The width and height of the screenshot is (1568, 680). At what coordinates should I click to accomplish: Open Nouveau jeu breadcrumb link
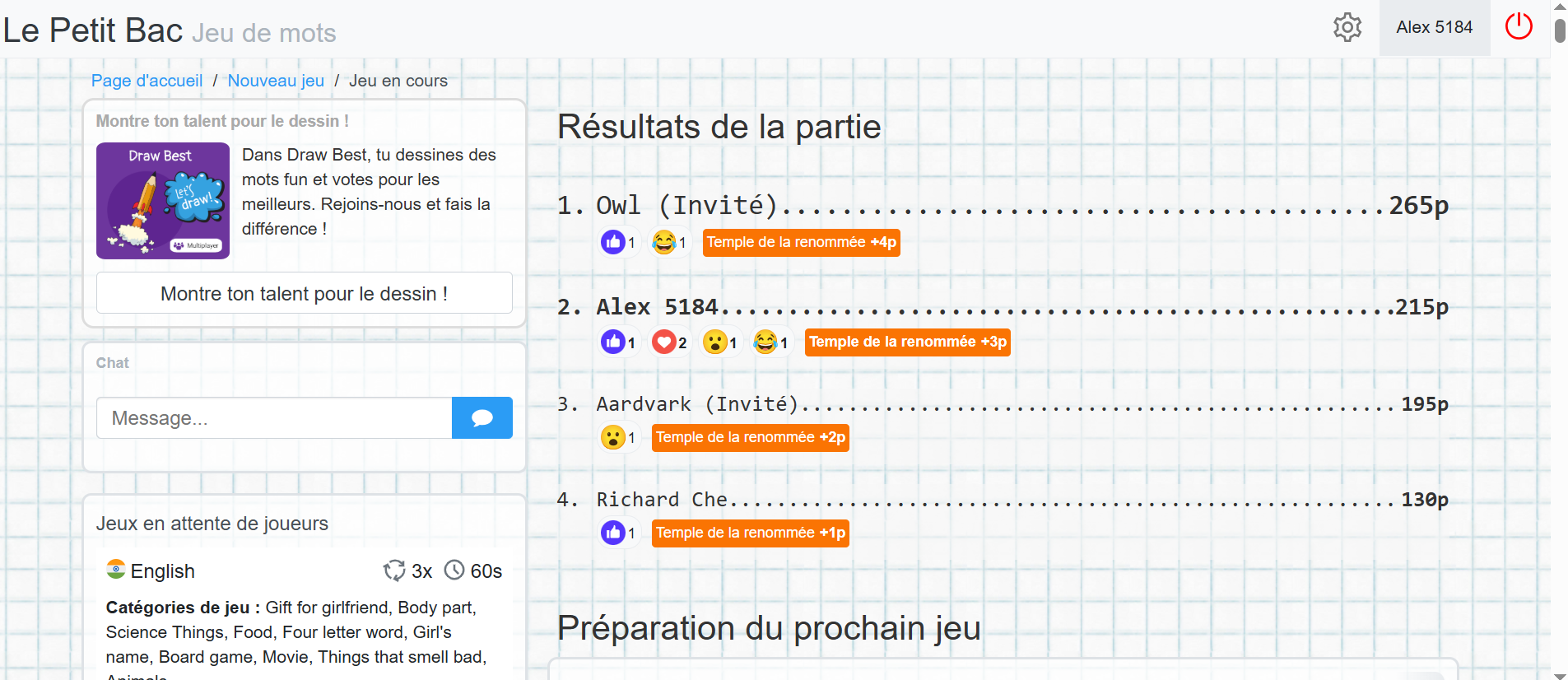pos(276,81)
